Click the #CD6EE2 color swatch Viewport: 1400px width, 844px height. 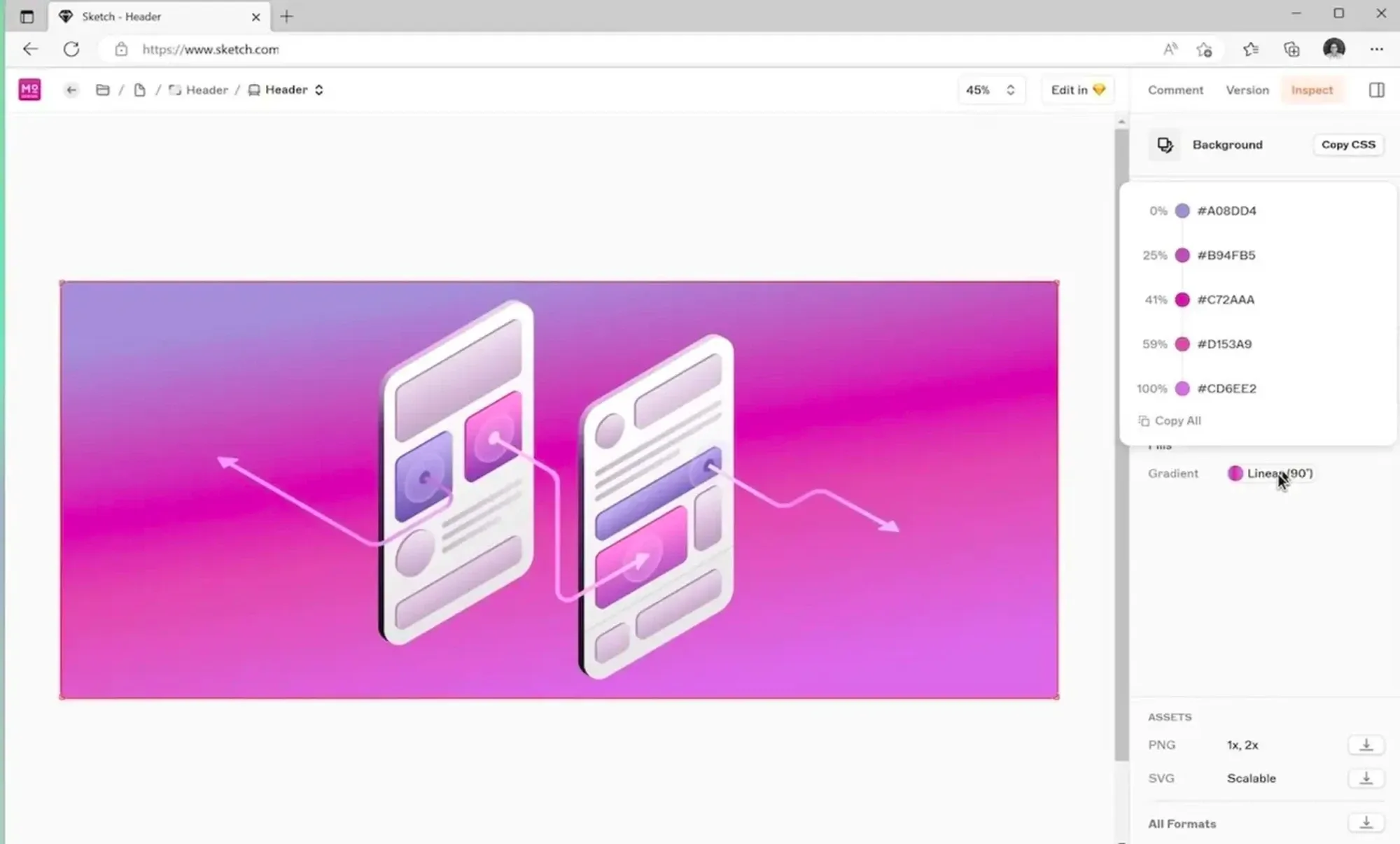coord(1182,388)
